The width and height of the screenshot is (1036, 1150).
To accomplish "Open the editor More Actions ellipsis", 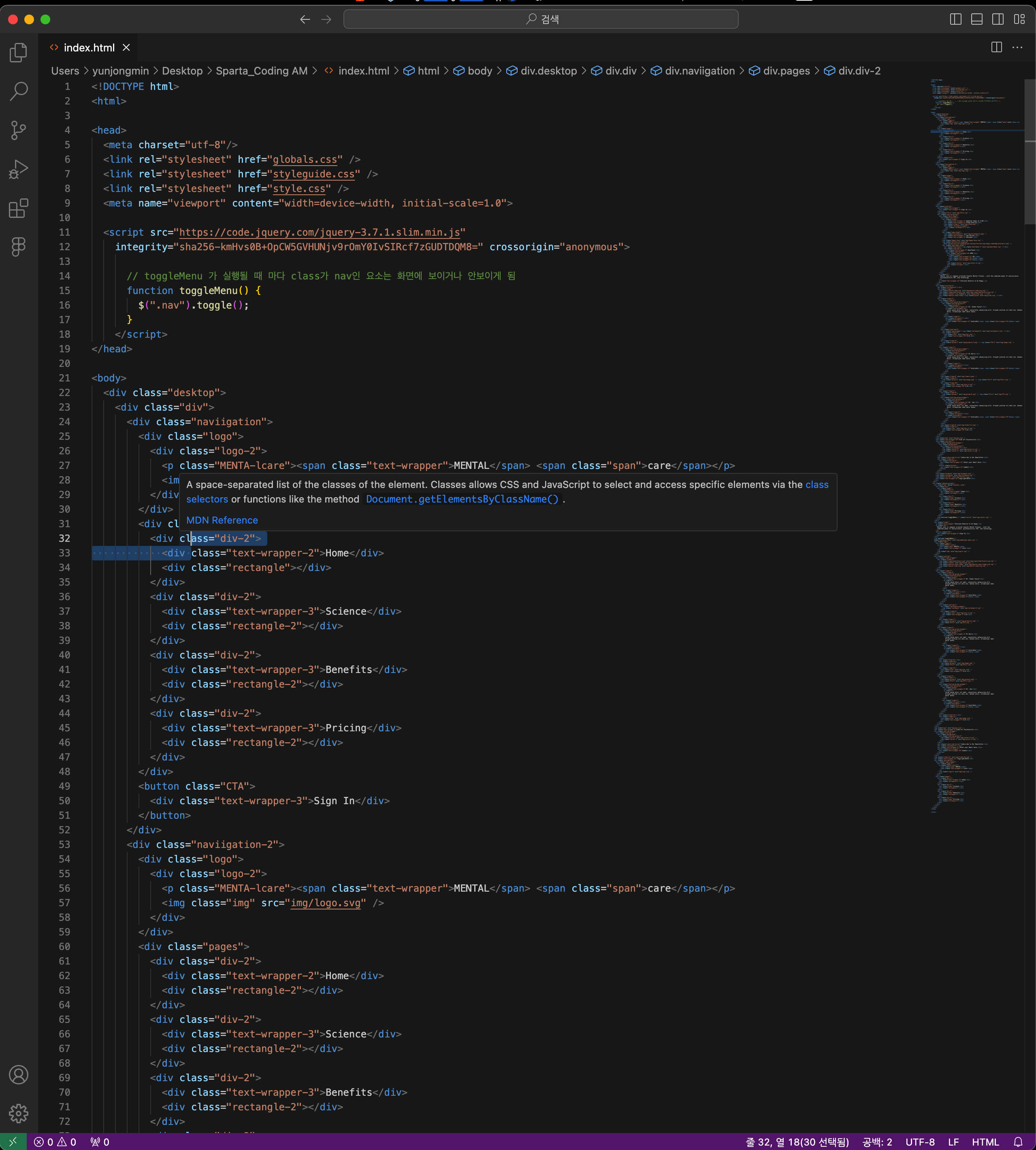I will 1018,47.
